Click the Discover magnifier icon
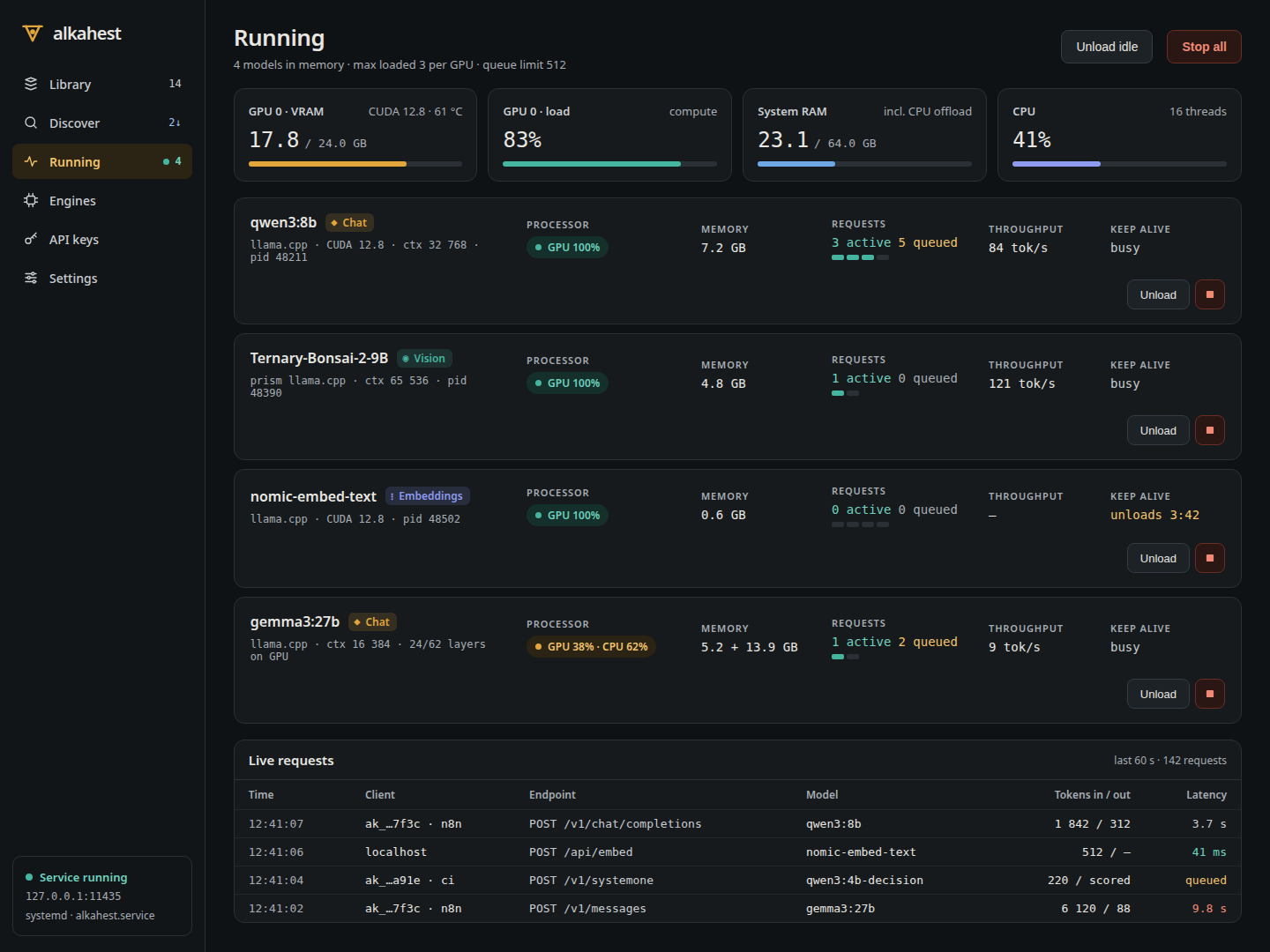 [31, 123]
